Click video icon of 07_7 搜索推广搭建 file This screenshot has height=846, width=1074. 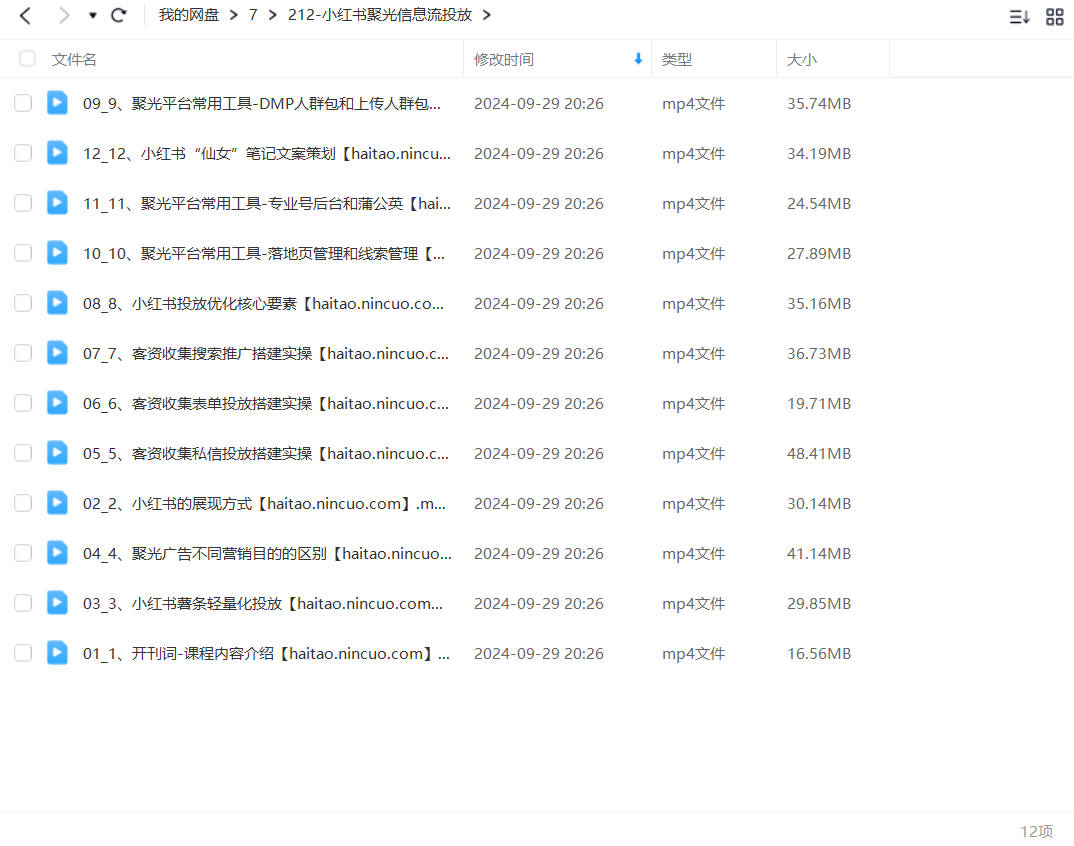pyautogui.click(x=58, y=353)
